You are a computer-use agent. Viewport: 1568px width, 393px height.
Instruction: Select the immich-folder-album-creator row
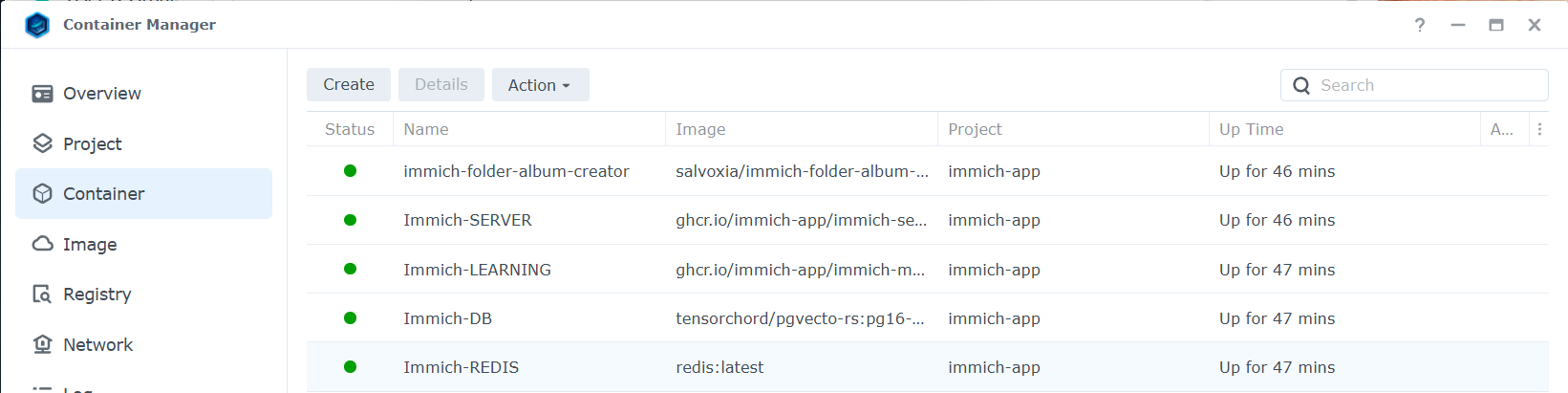[x=927, y=171]
